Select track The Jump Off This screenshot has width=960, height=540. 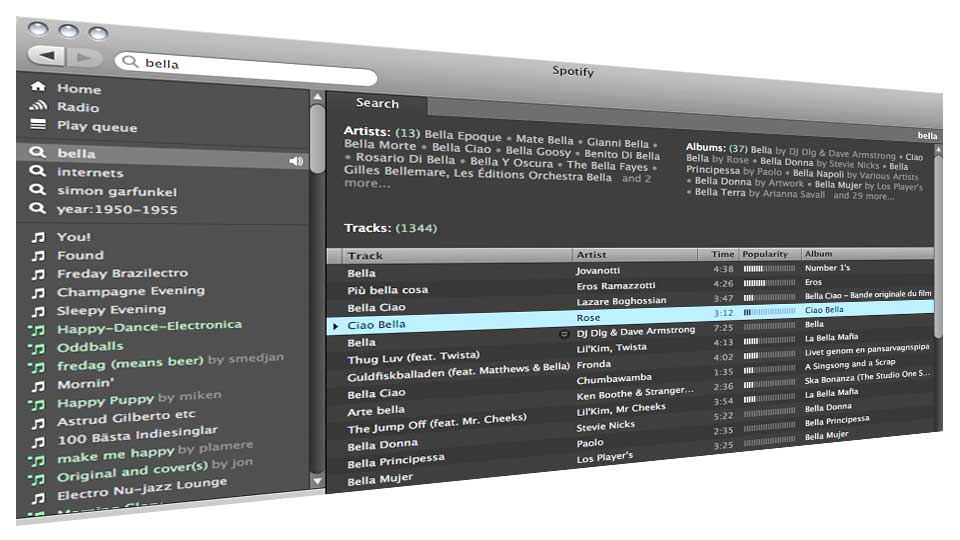tap(437, 423)
